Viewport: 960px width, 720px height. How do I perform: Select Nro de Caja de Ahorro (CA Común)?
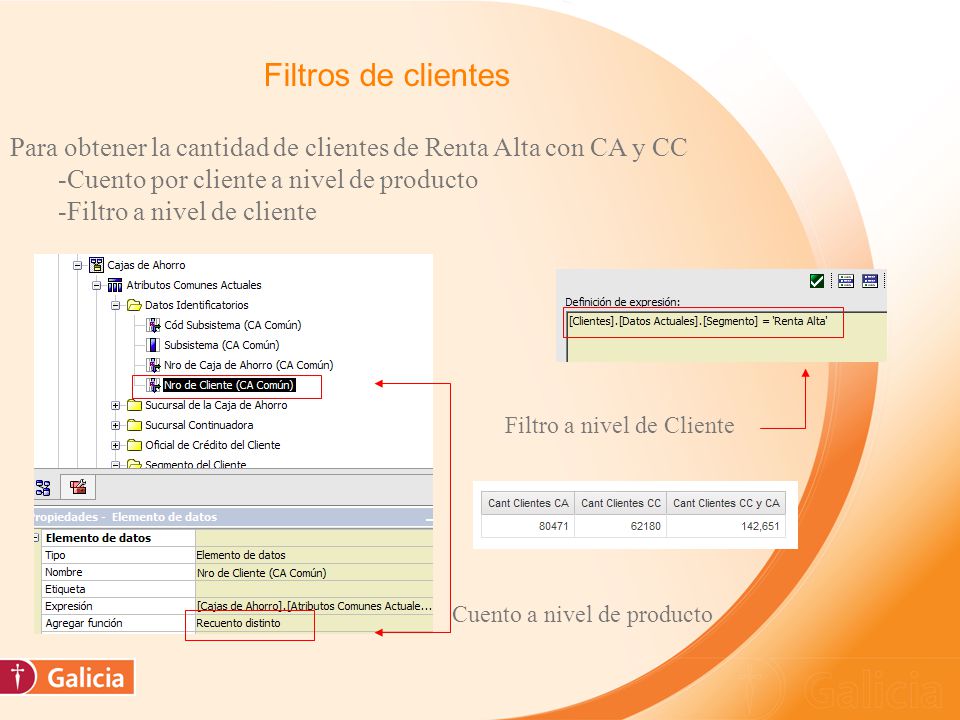249,366
